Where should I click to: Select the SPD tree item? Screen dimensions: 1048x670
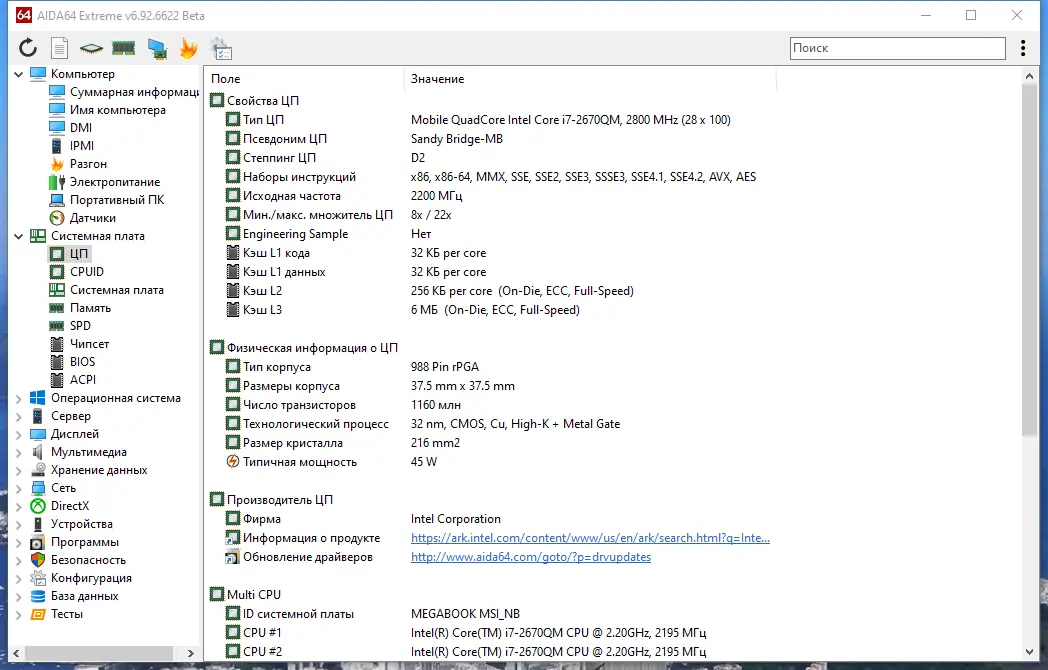click(x=70, y=326)
